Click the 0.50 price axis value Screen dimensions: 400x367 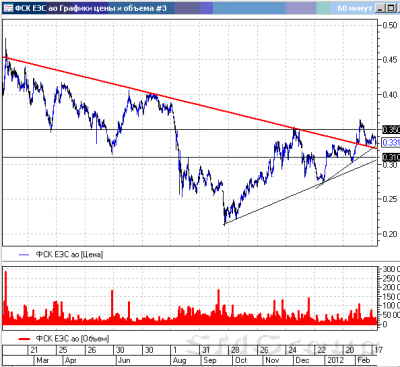point(390,25)
